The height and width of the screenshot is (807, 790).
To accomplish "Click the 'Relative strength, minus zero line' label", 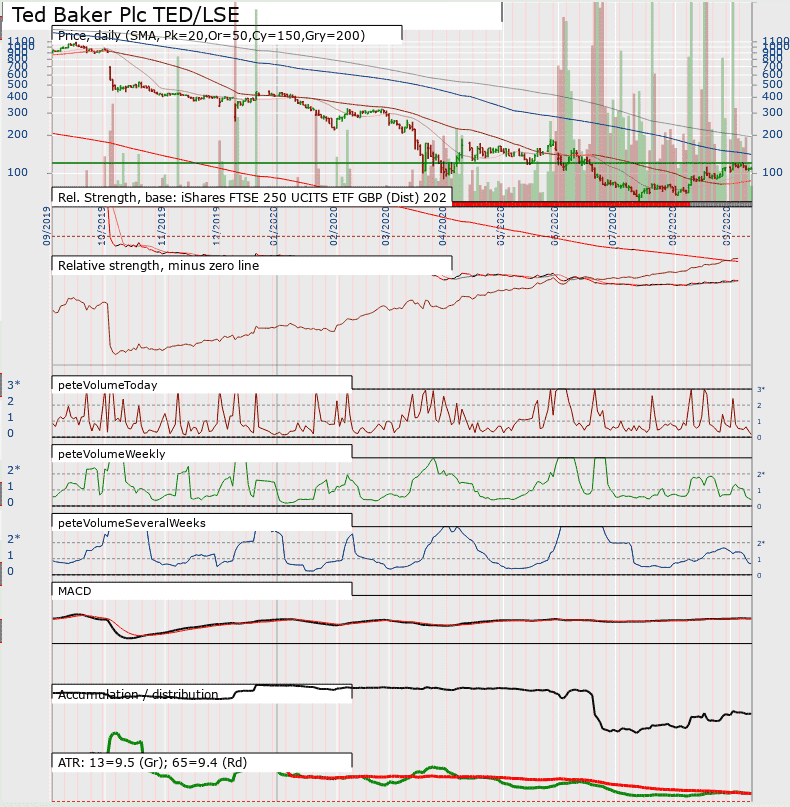I will click(159, 266).
